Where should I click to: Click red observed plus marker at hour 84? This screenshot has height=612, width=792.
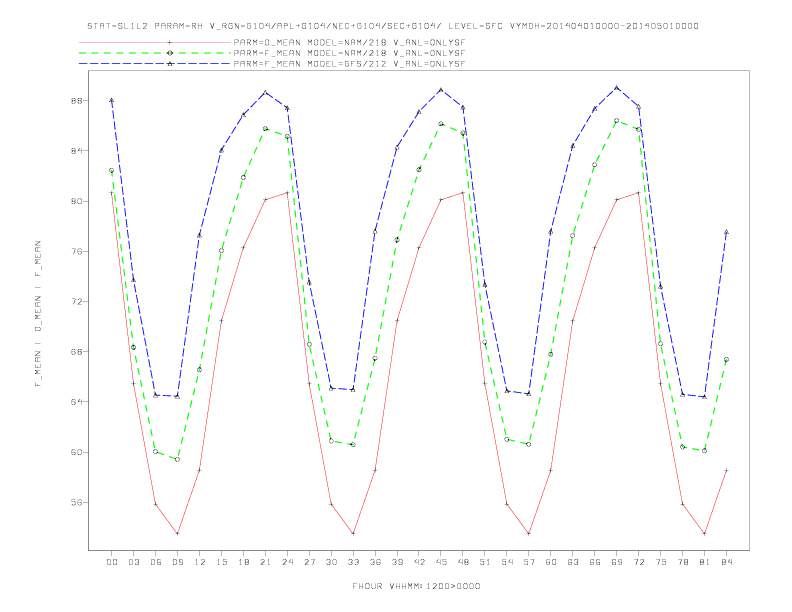pyautogui.click(x=726, y=470)
